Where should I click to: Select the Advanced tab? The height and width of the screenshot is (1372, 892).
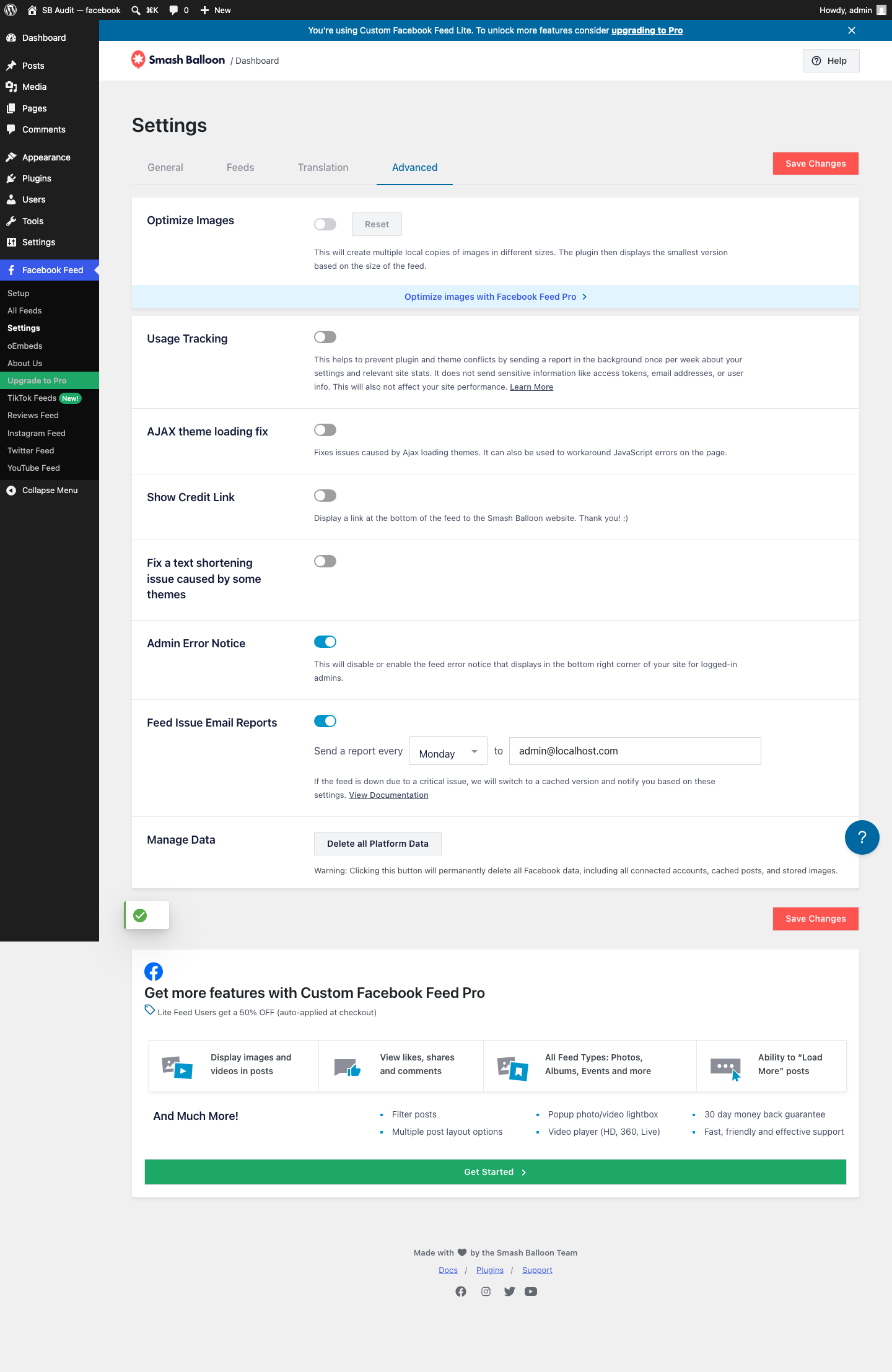tap(415, 167)
